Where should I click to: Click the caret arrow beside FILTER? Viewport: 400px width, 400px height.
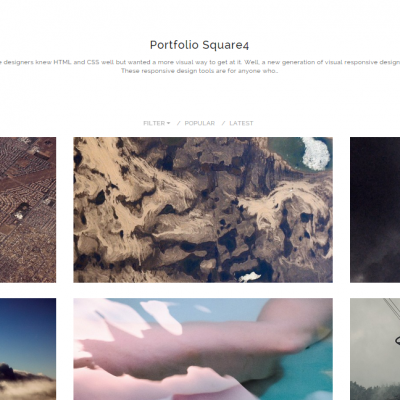pos(168,123)
